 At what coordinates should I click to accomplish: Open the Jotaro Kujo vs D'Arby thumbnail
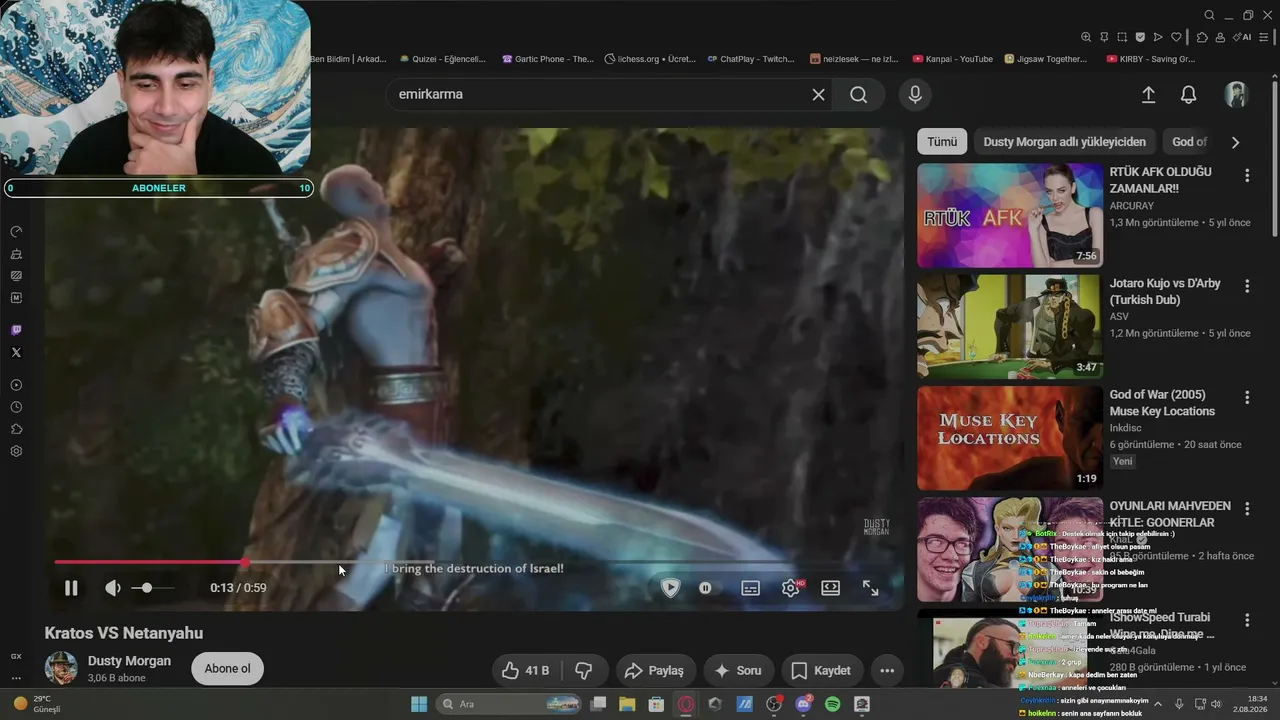click(x=1010, y=327)
